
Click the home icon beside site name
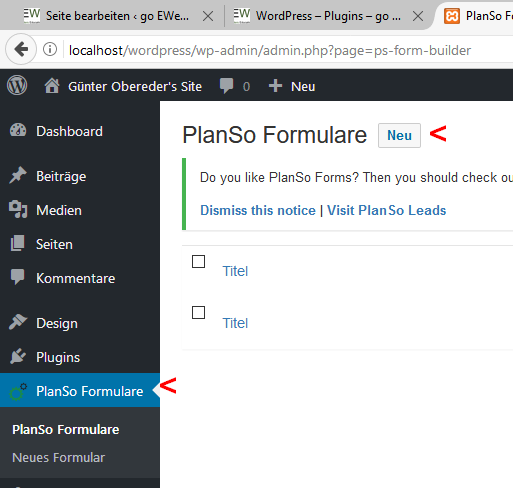(x=52, y=86)
